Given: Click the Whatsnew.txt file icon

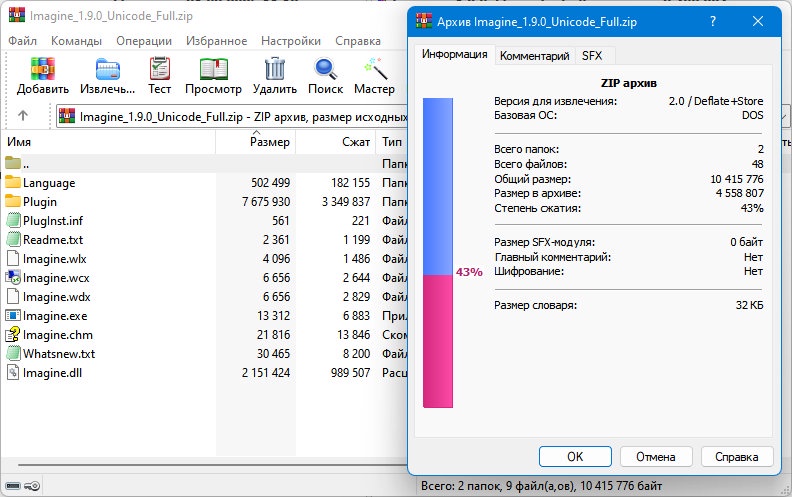Looking at the screenshot, I should (14, 354).
